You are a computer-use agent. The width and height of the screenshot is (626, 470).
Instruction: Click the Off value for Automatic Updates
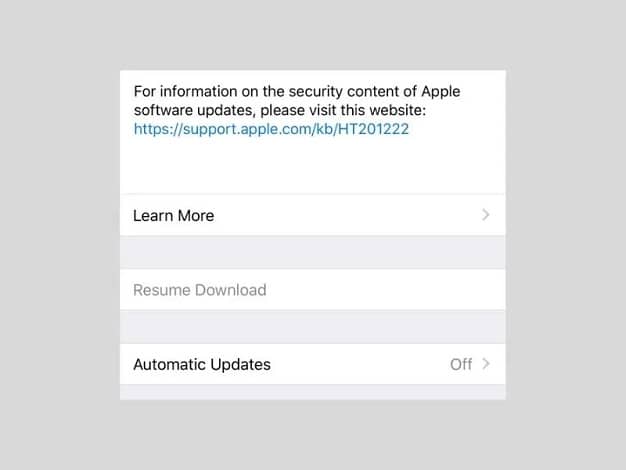[461, 364]
